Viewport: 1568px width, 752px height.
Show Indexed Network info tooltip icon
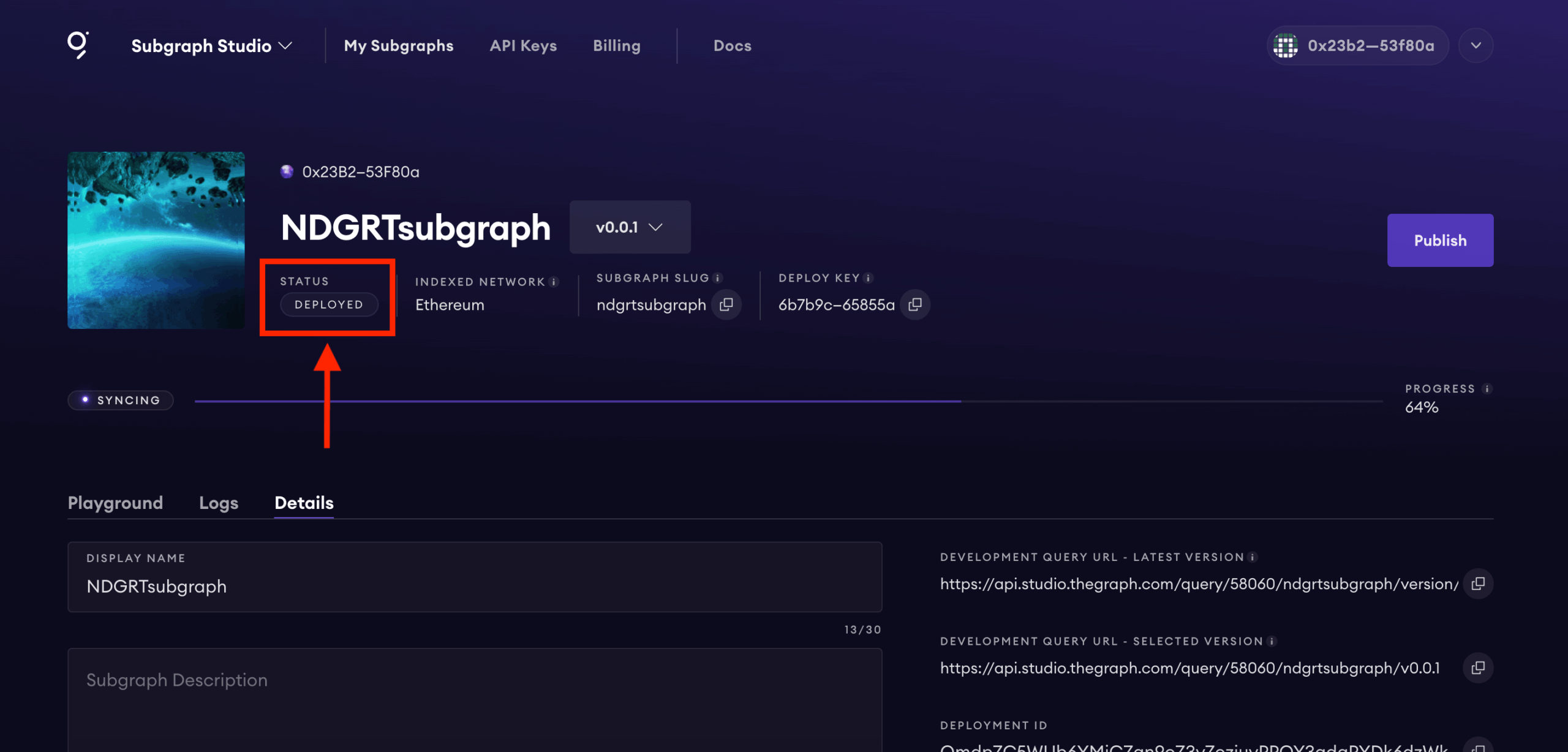[554, 282]
